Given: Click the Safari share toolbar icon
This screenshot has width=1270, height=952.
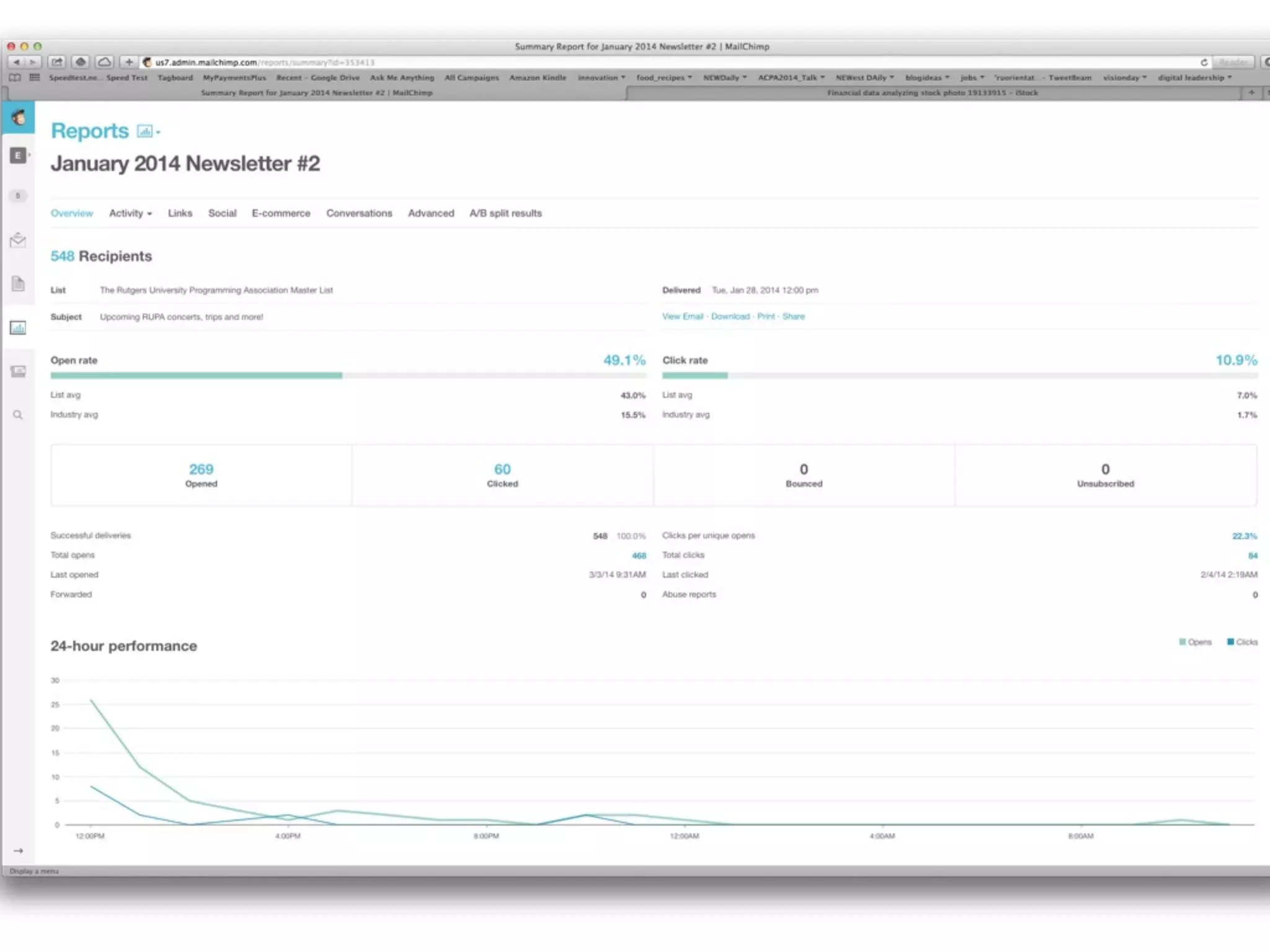Looking at the screenshot, I should 57,62.
